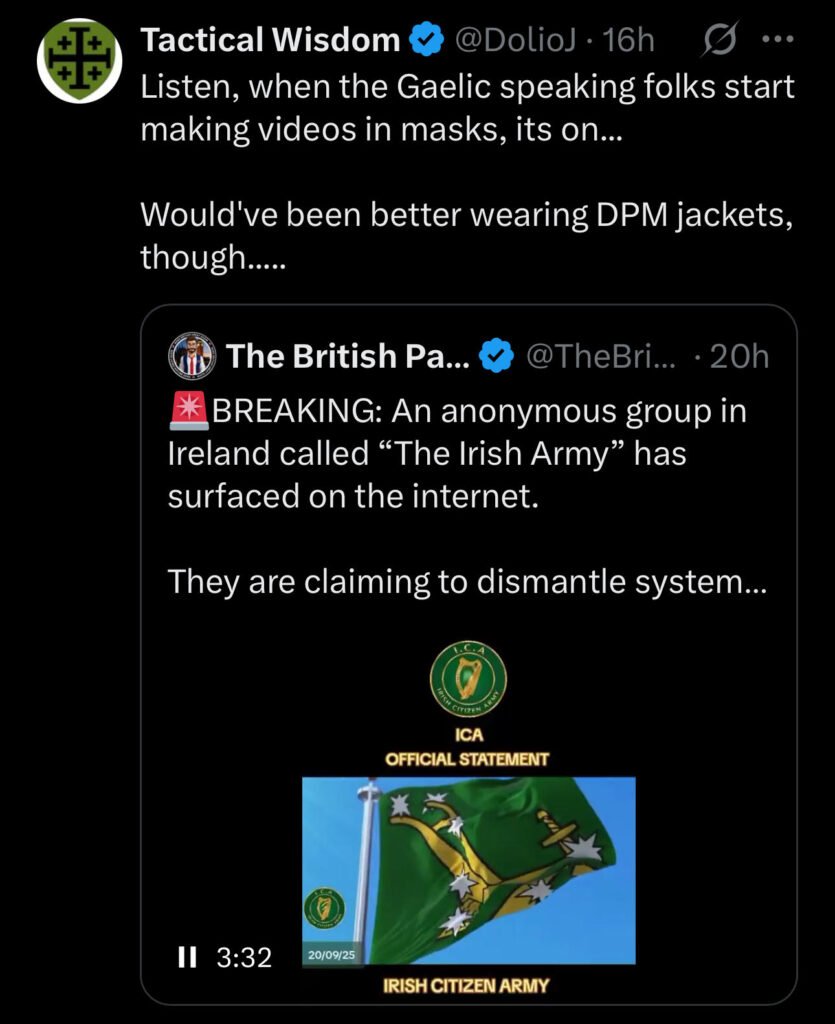Image resolution: width=835 pixels, height=1024 pixels.
Task: Click the red siren emoji before BREAKING
Action: click(x=186, y=411)
